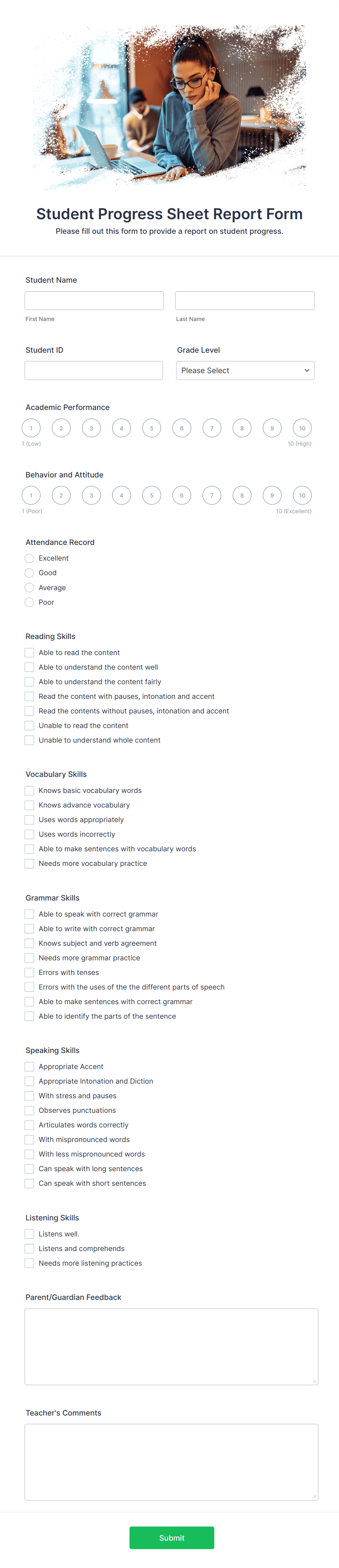Check 'Needs more grammar practice'

(29, 957)
